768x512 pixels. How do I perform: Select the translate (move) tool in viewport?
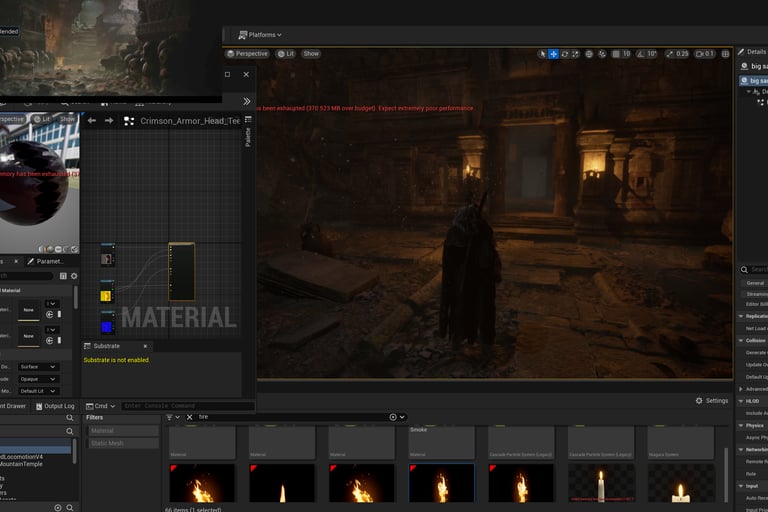click(554, 54)
